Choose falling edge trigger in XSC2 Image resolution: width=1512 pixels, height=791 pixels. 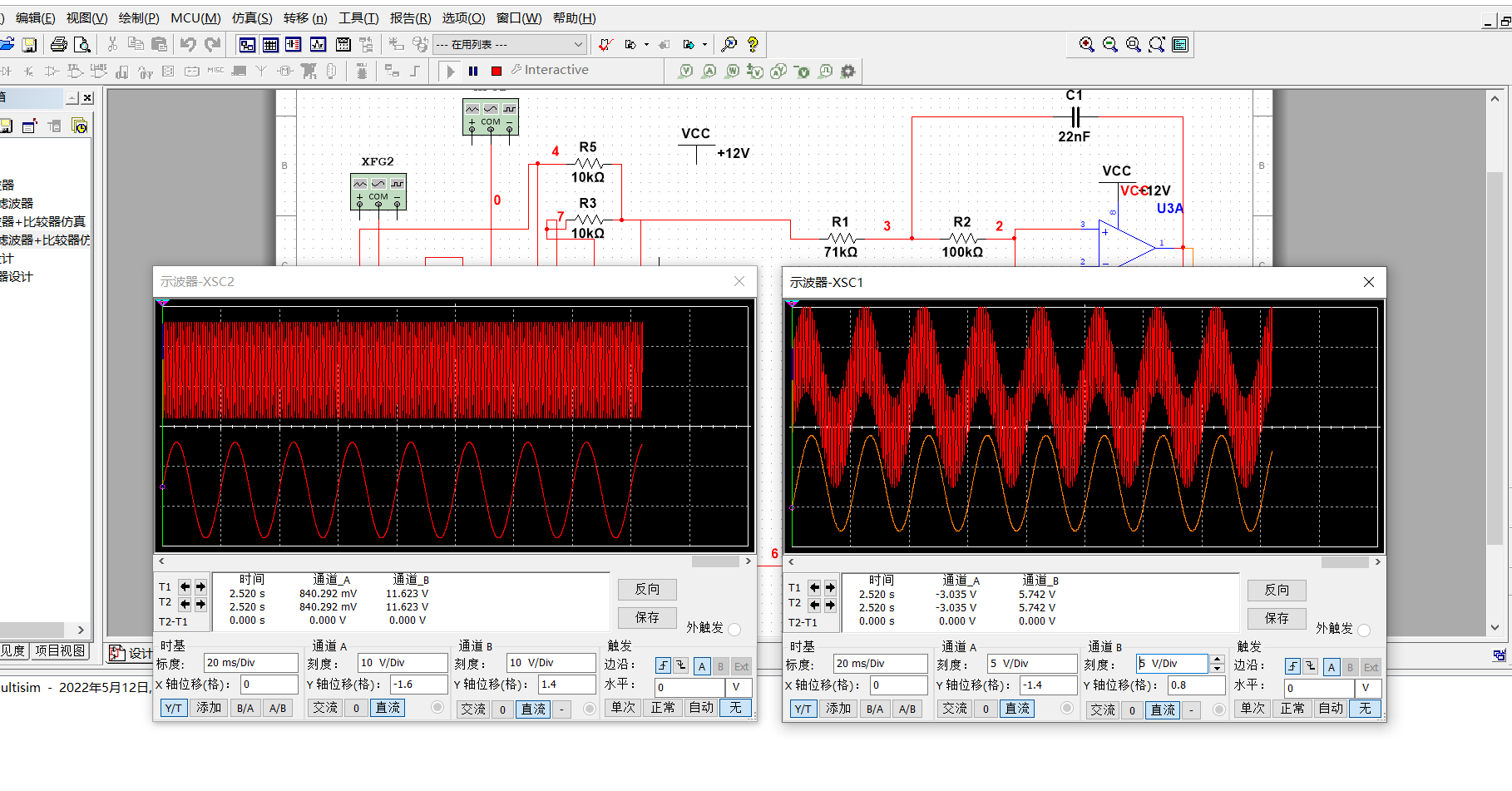coord(680,665)
